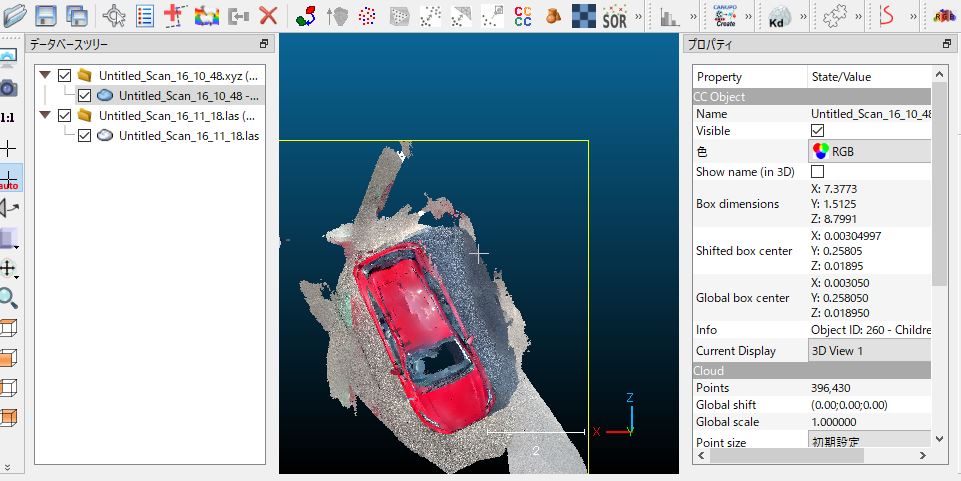Open the SOR noise filter tool
The width and height of the screenshot is (961, 481).
click(614, 15)
